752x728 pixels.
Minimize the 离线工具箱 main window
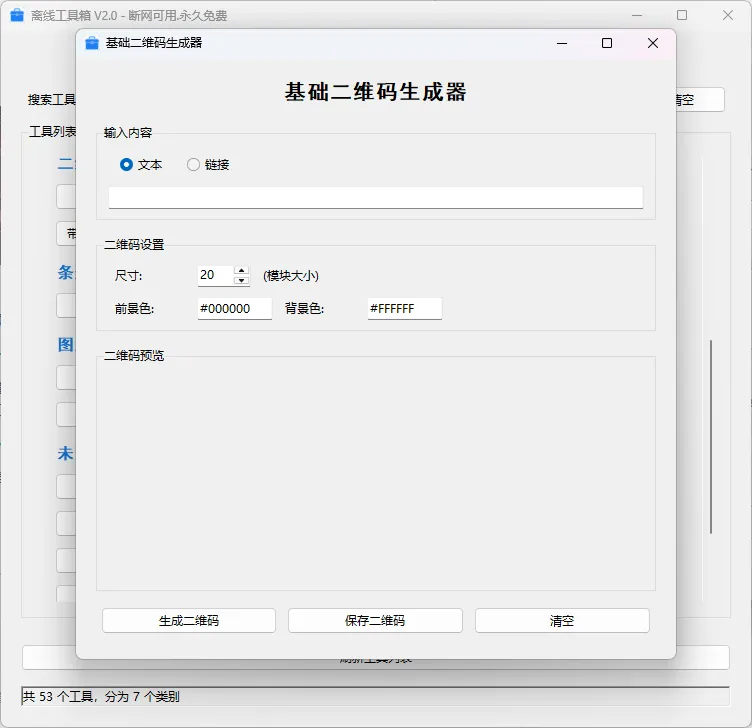click(637, 15)
